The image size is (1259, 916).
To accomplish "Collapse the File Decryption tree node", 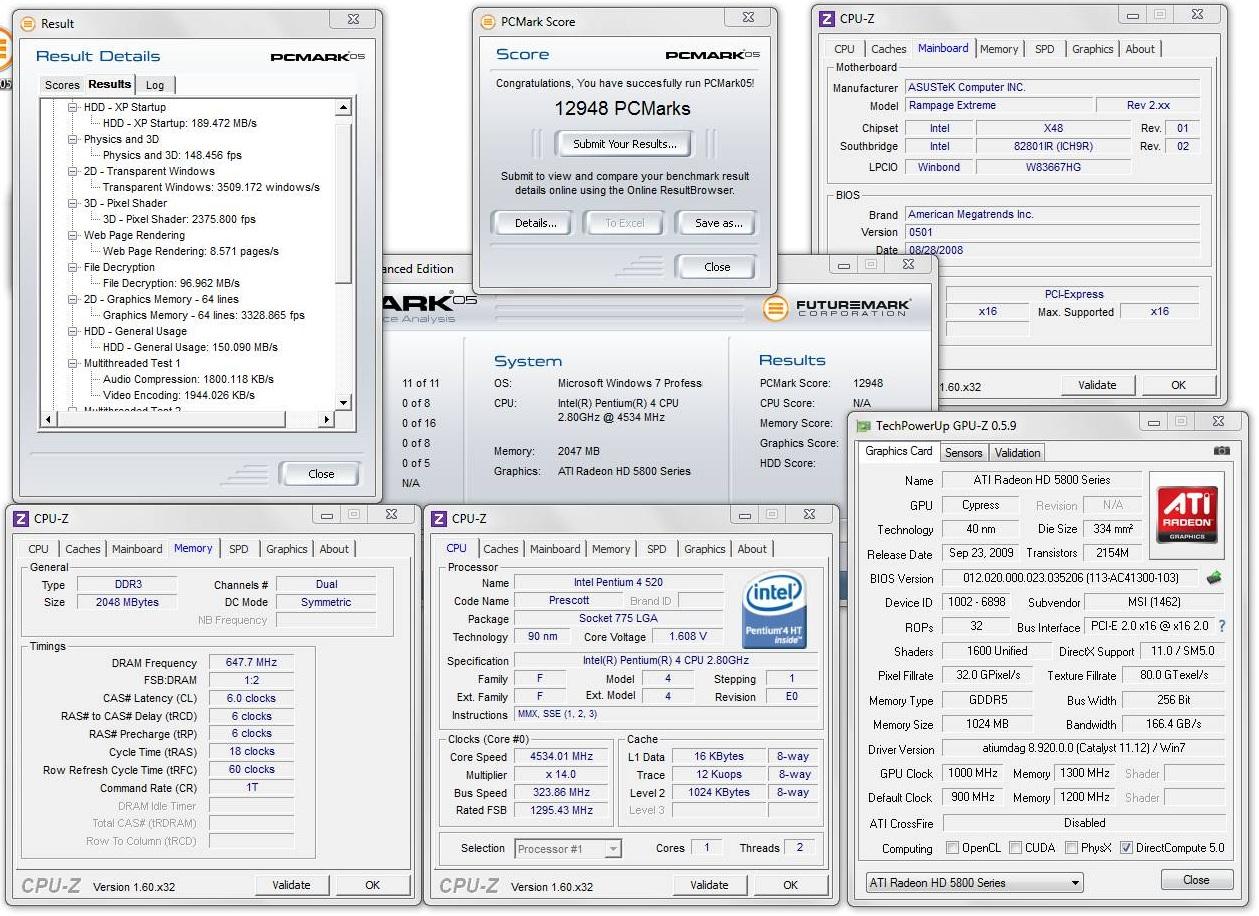I will (x=73, y=267).
